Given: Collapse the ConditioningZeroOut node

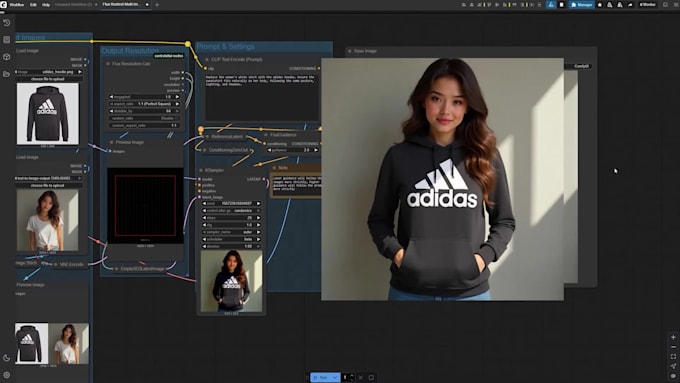Looking at the screenshot, I should [x=205, y=150].
